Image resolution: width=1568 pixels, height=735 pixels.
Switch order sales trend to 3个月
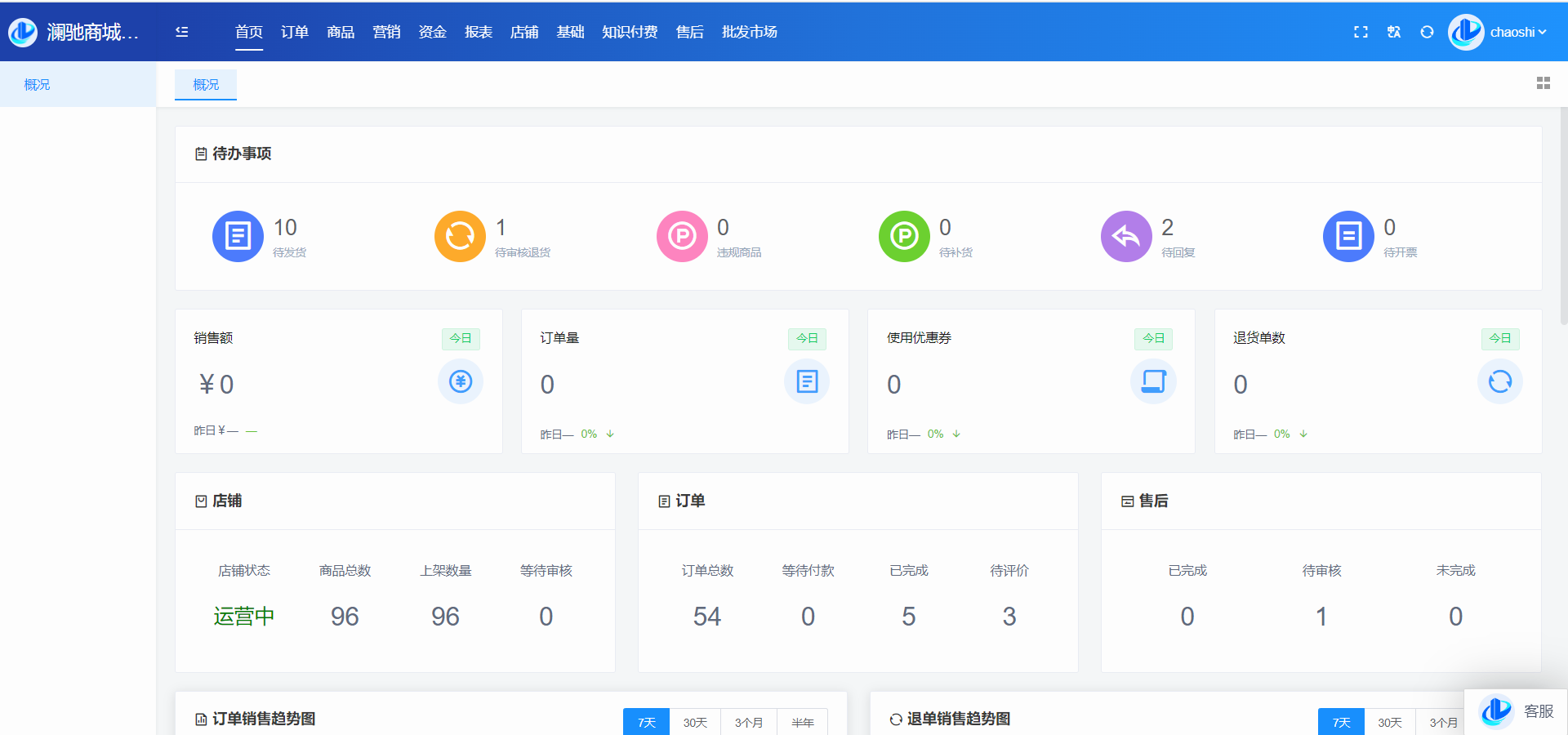point(748,723)
